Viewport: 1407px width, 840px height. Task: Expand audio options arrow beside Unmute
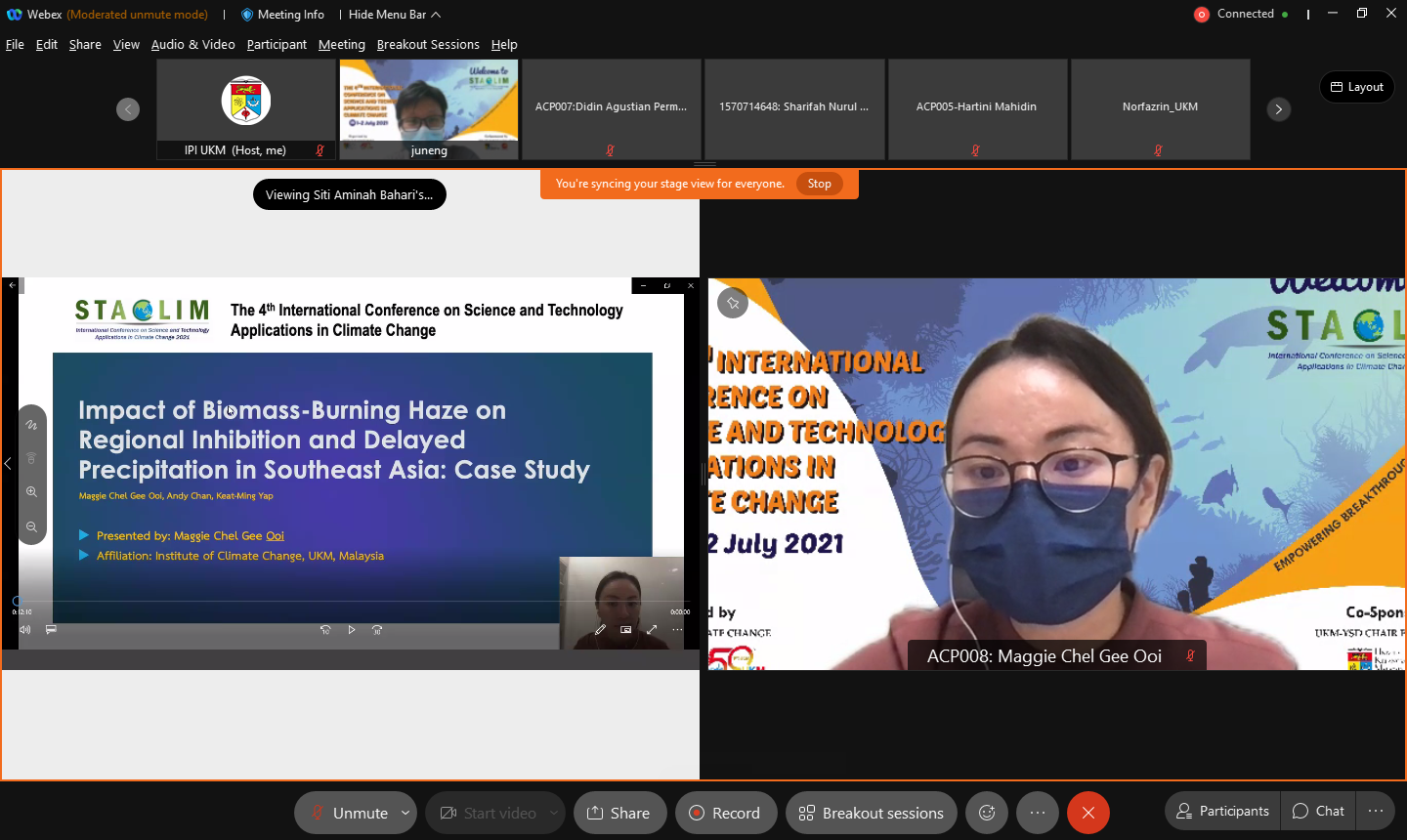(x=405, y=813)
